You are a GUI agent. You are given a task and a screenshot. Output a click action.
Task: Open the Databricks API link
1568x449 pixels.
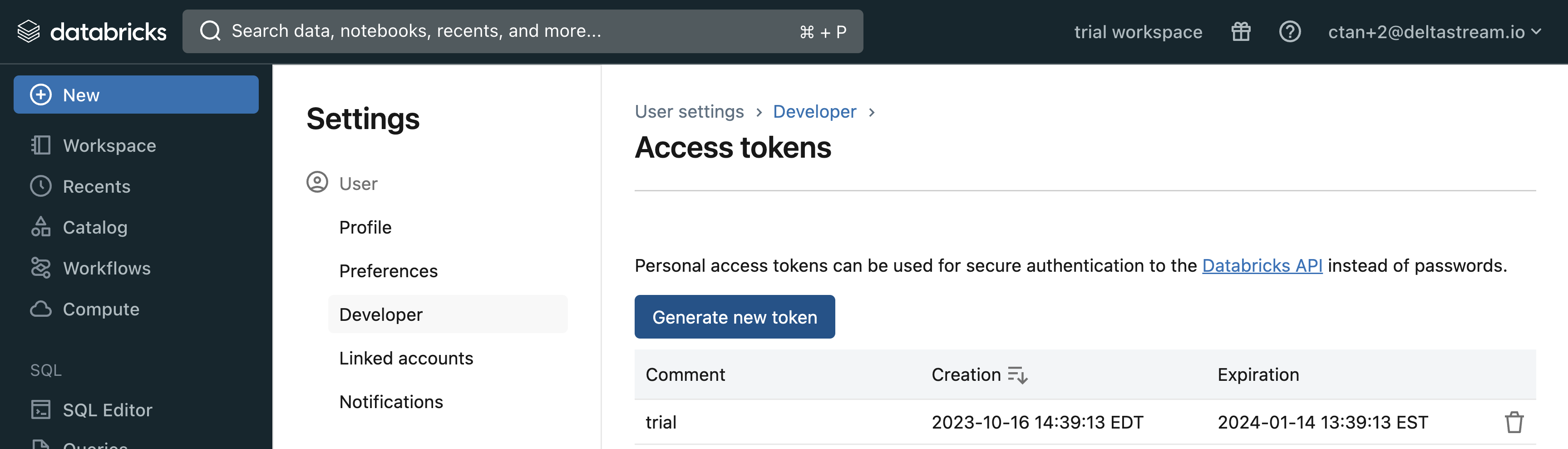(x=1262, y=266)
